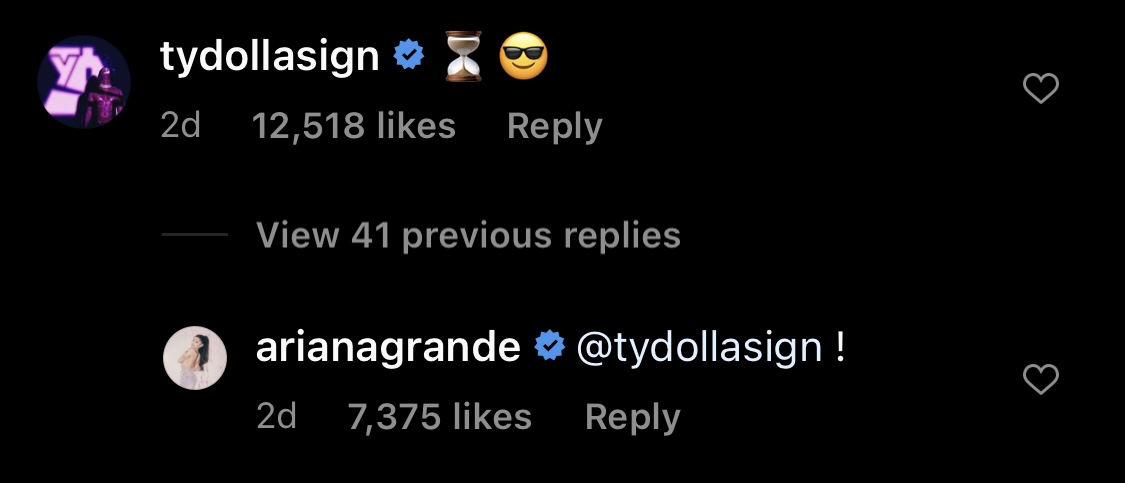
Task: Reply to tydollasign's comment
Action: tap(554, 126)
